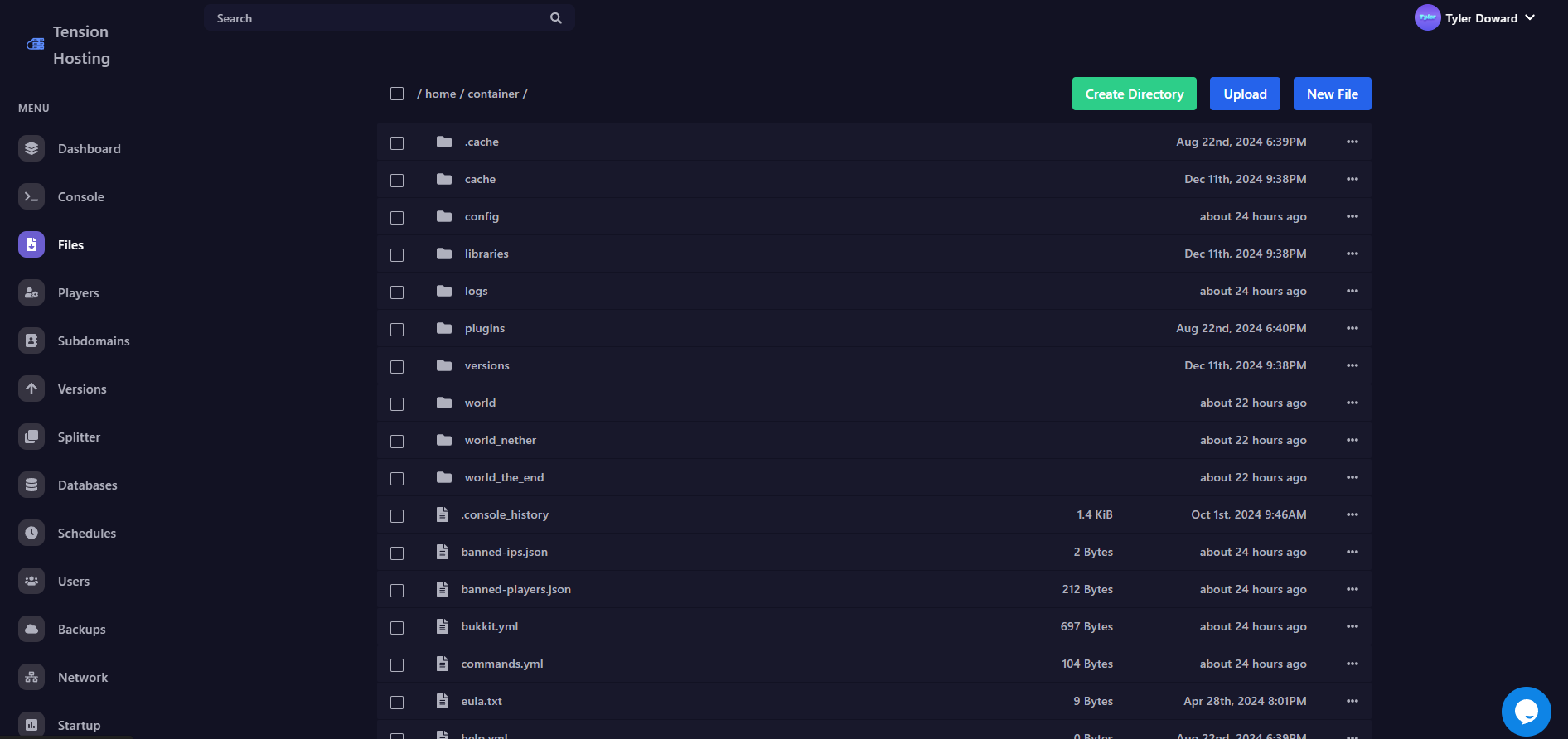Navigate to home in breadcrumb
This screenshot has width=1568, height=739.
pos(441,94)
